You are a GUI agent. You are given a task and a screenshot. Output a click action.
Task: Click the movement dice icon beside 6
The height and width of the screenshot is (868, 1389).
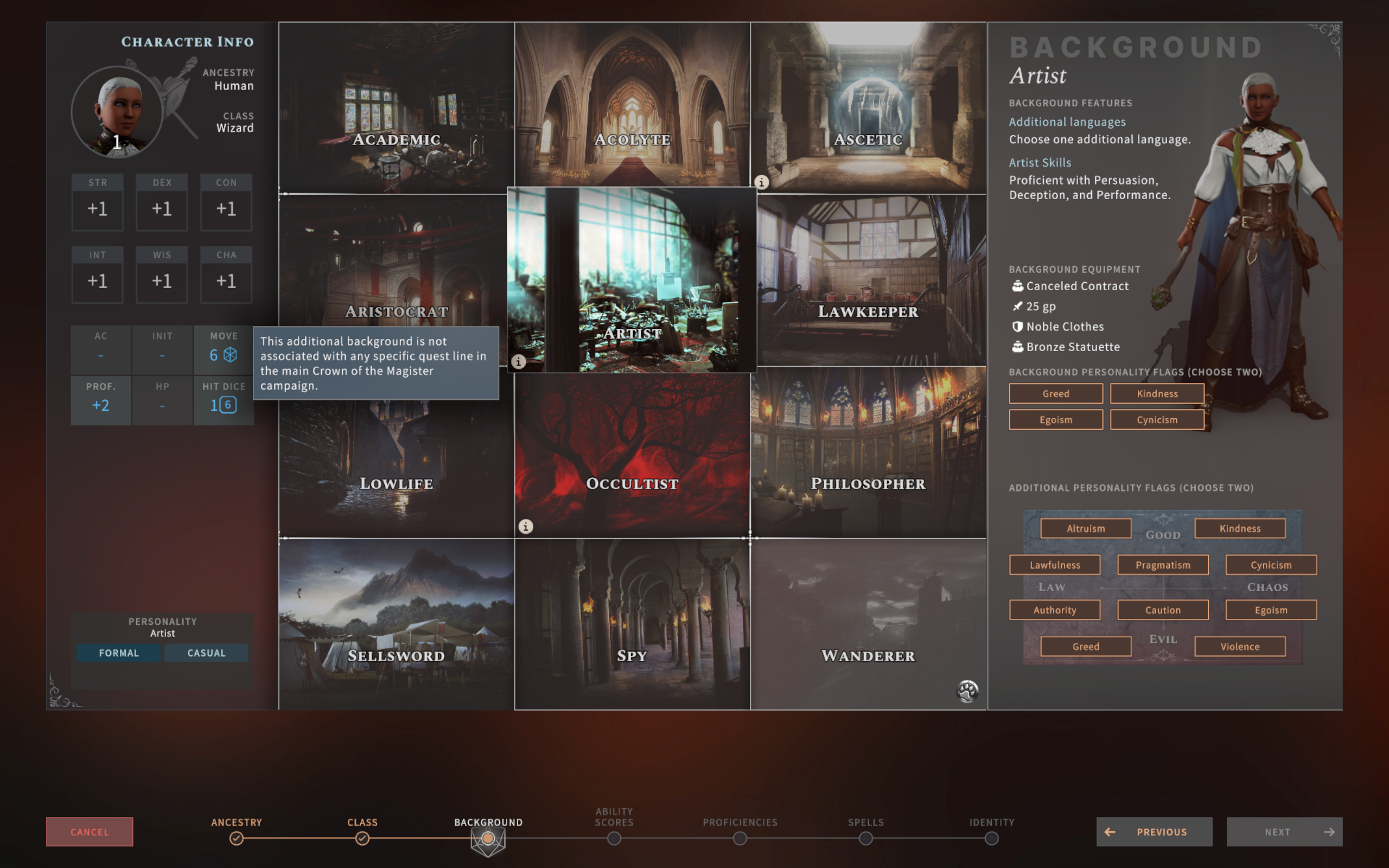coord(230,355)
